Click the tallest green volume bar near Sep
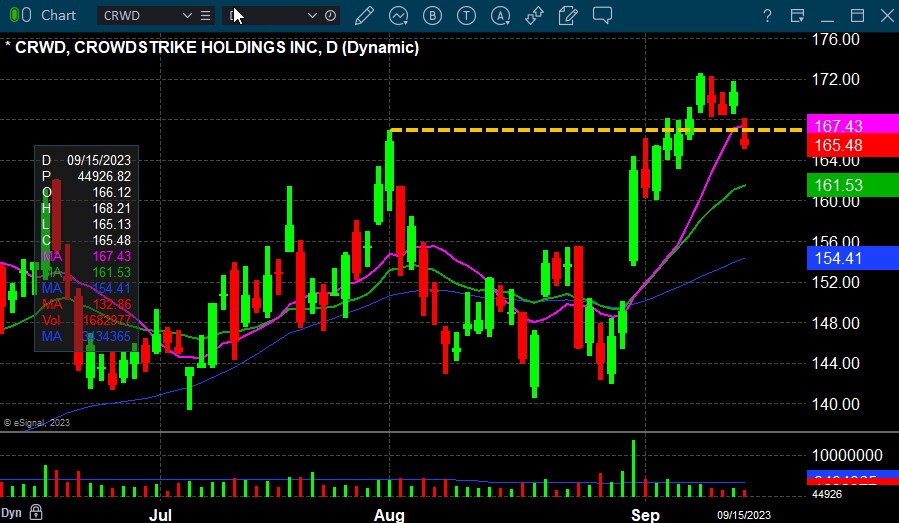This screenshot has width=899, height=523. point(634,468)
